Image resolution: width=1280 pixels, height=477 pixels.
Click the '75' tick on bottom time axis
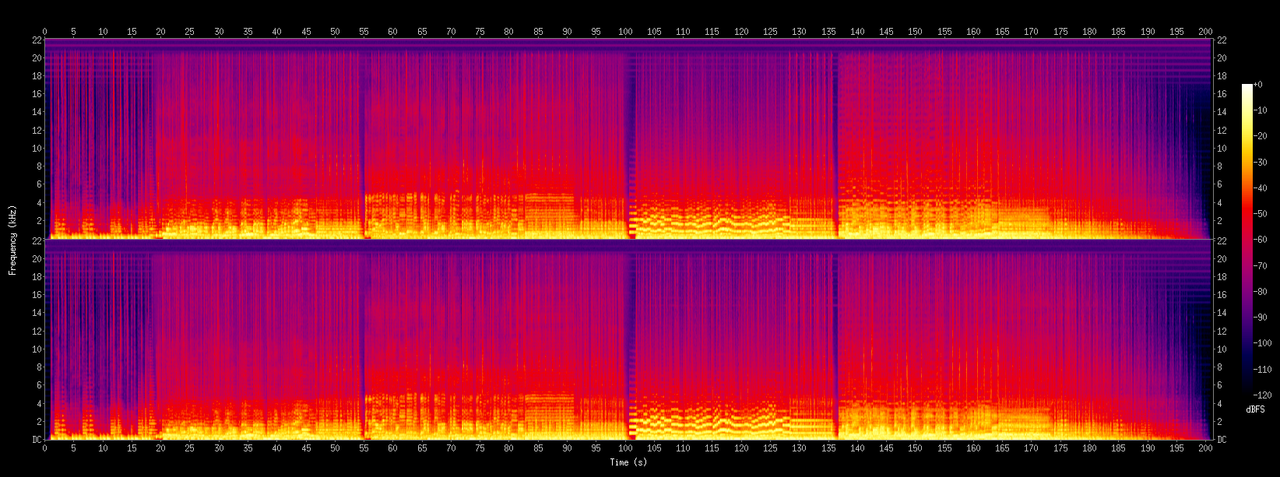click(x=480, y=449)
